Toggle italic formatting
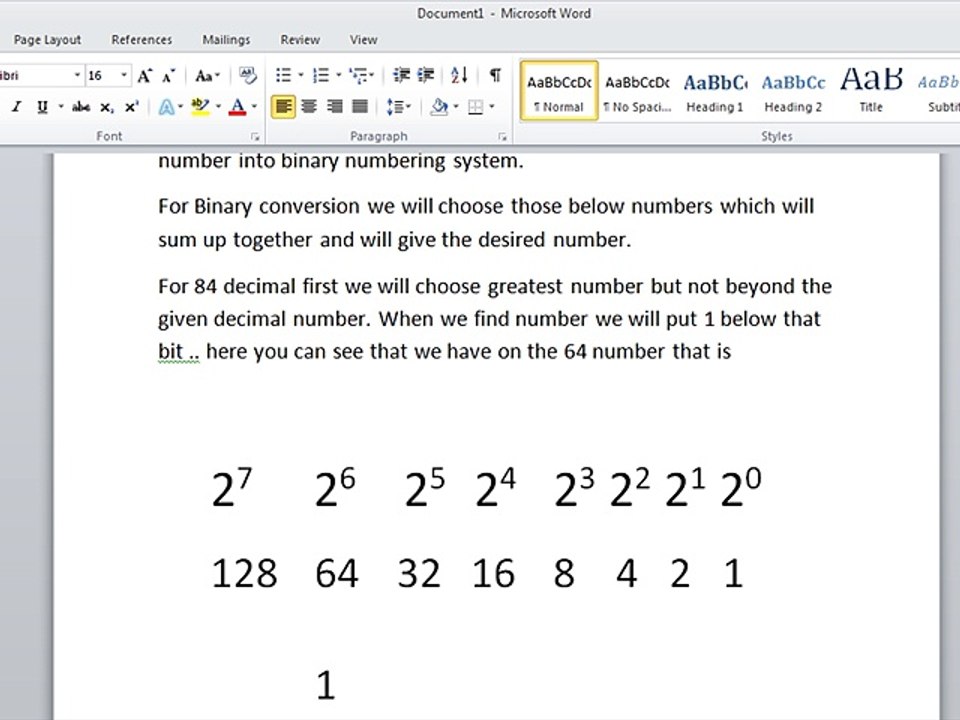The width and height of the screenshot is (960, 720). coord(17,107)
